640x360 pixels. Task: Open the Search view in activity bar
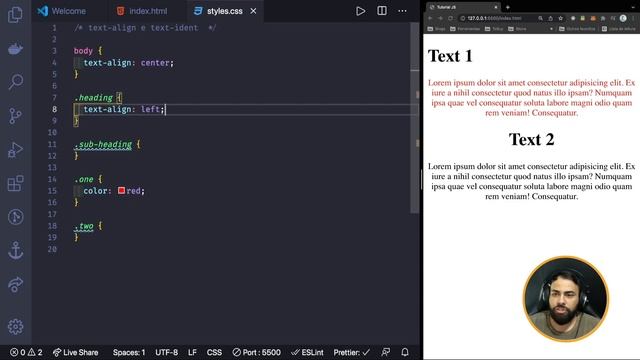click(x=16, y=82)
